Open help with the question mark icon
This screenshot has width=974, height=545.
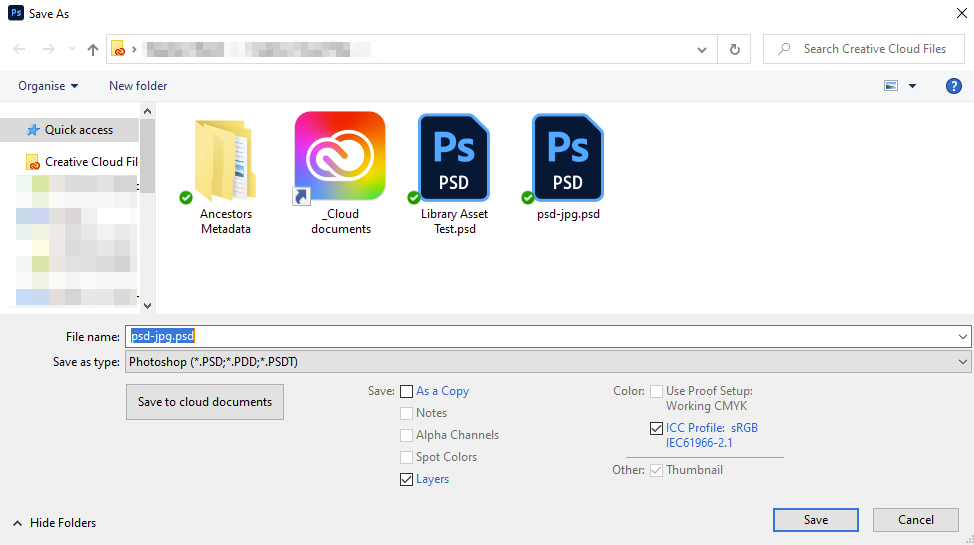(954, 86)
